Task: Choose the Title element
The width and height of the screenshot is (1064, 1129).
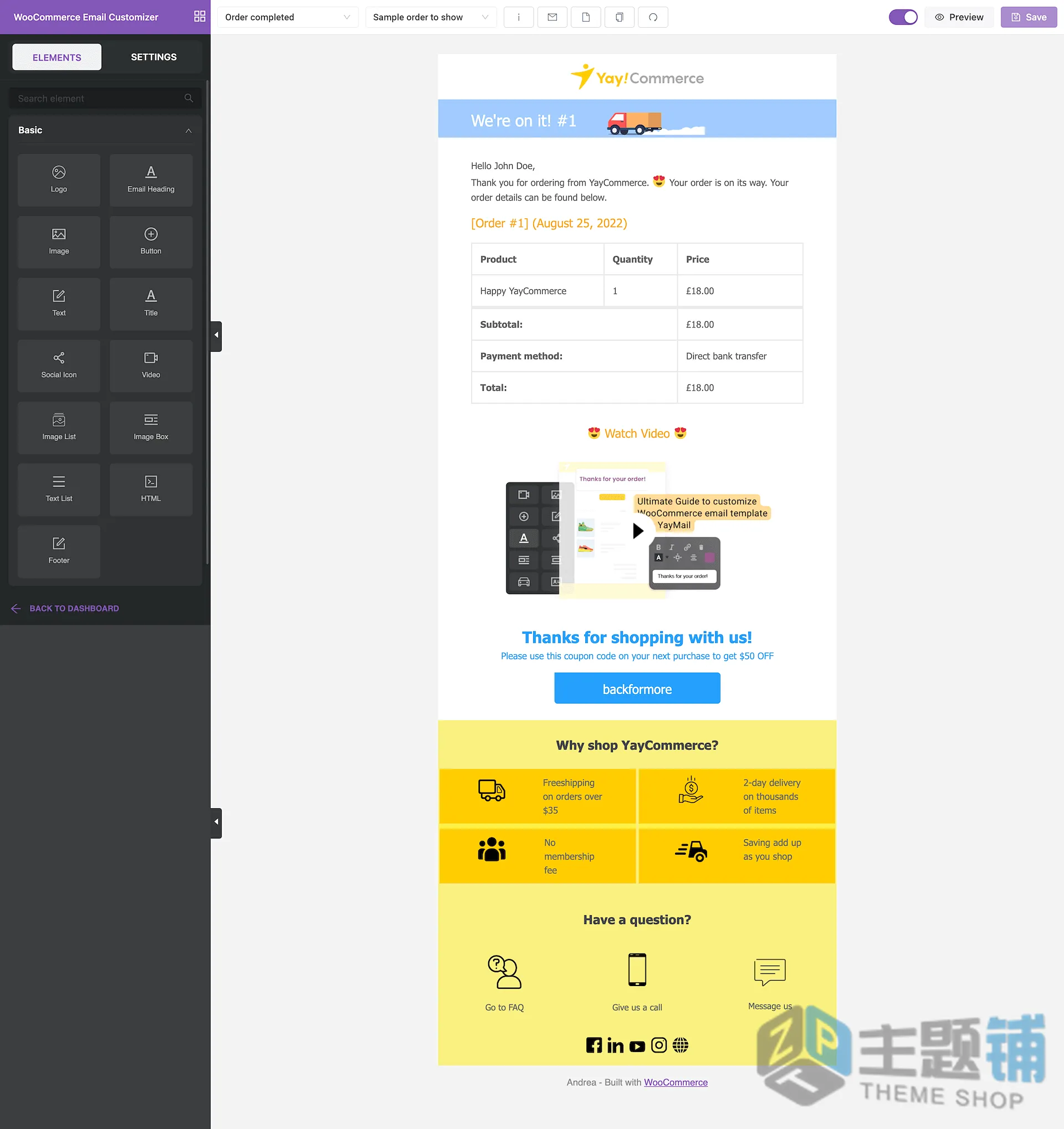Action: coord(151,304)
